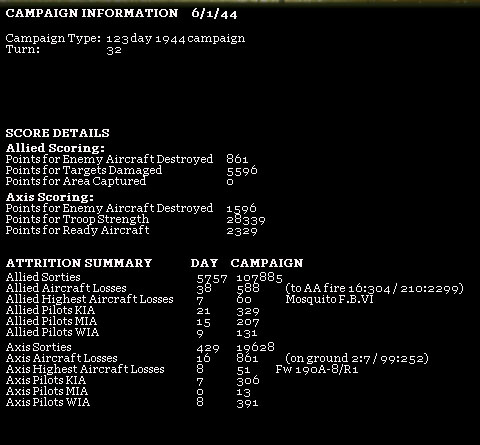Image resolution: width=480 pixels, height=445 pixels.
Task: Select '123 day 1944 campaign' text
Action: pos(176,39)
